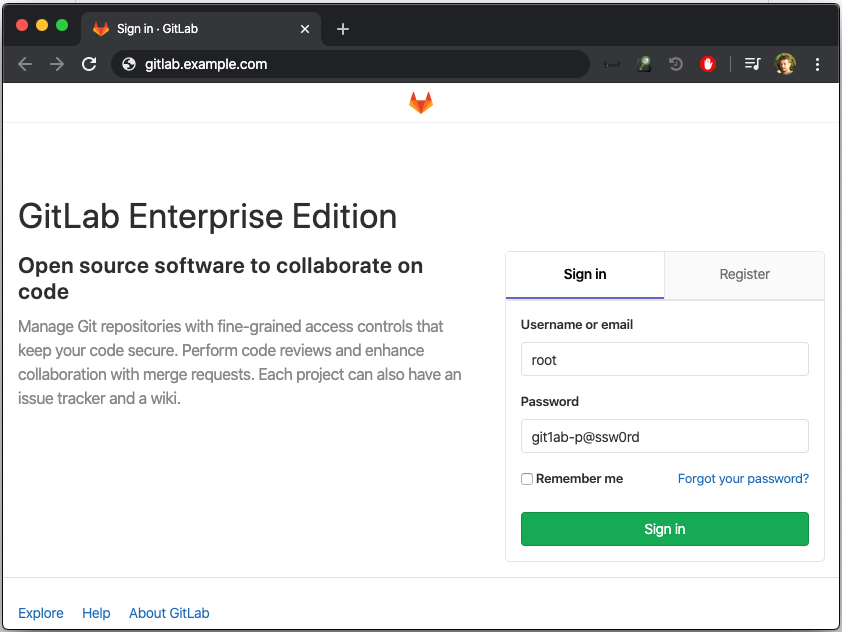
Task: Click the Password label text
Action: click(550, 401)
